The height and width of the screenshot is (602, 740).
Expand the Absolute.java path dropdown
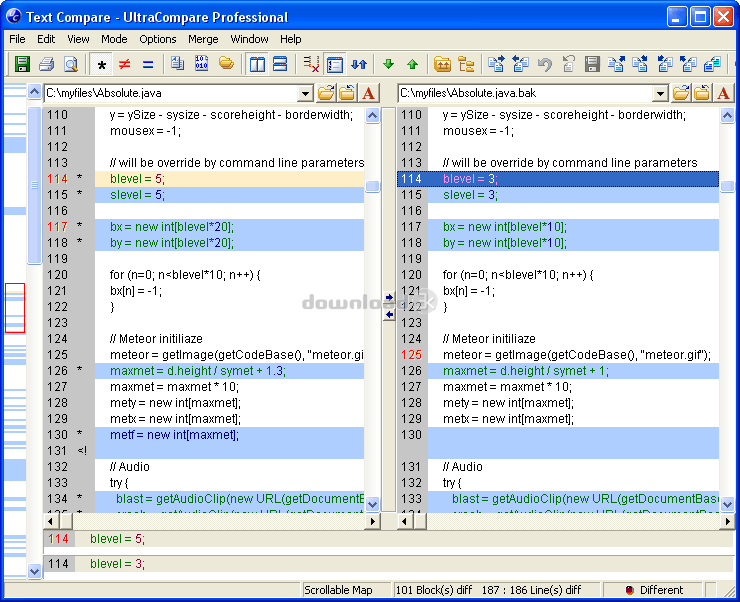305,93
